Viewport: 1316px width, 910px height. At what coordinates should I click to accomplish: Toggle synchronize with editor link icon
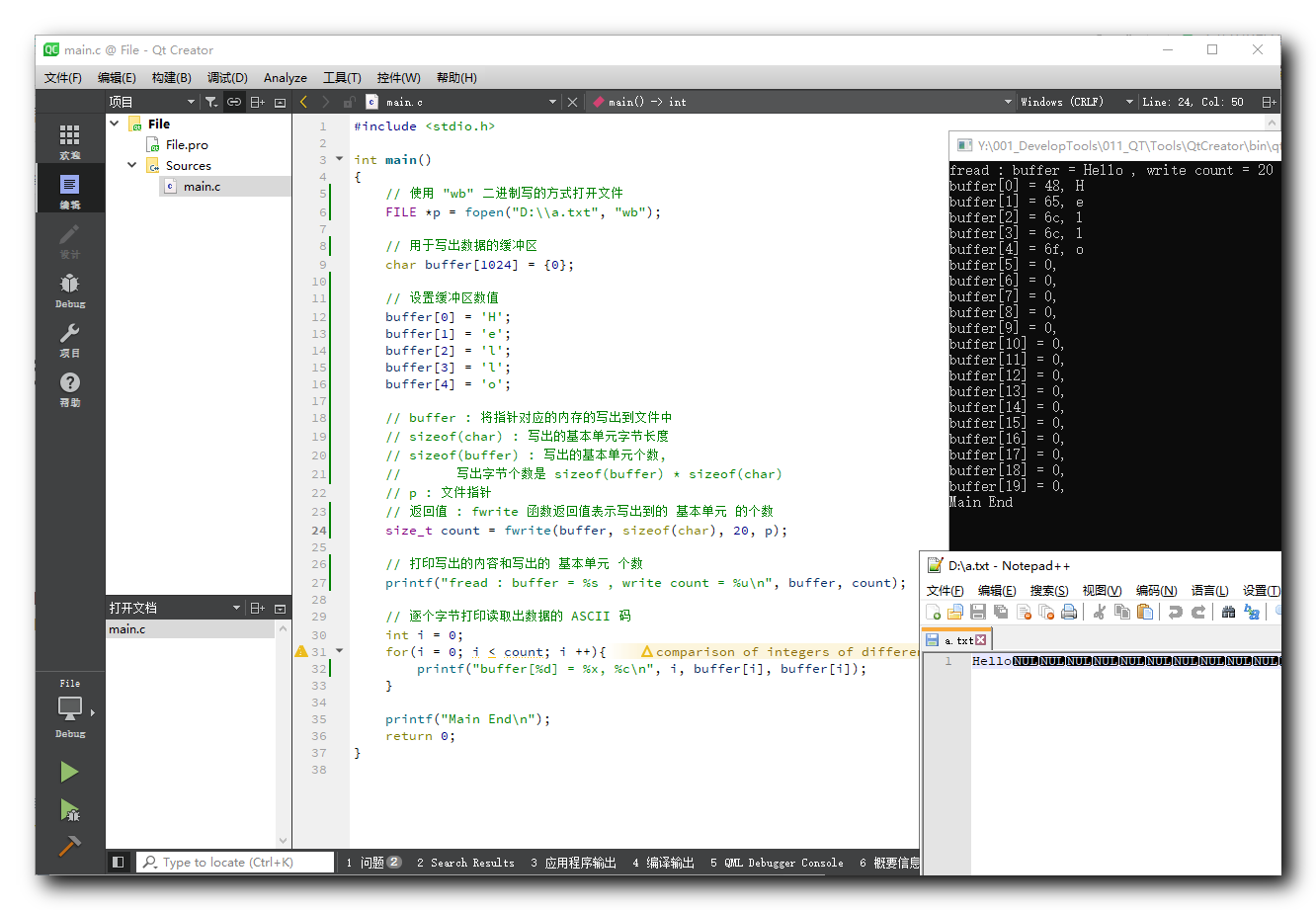[x=234, y=102]
